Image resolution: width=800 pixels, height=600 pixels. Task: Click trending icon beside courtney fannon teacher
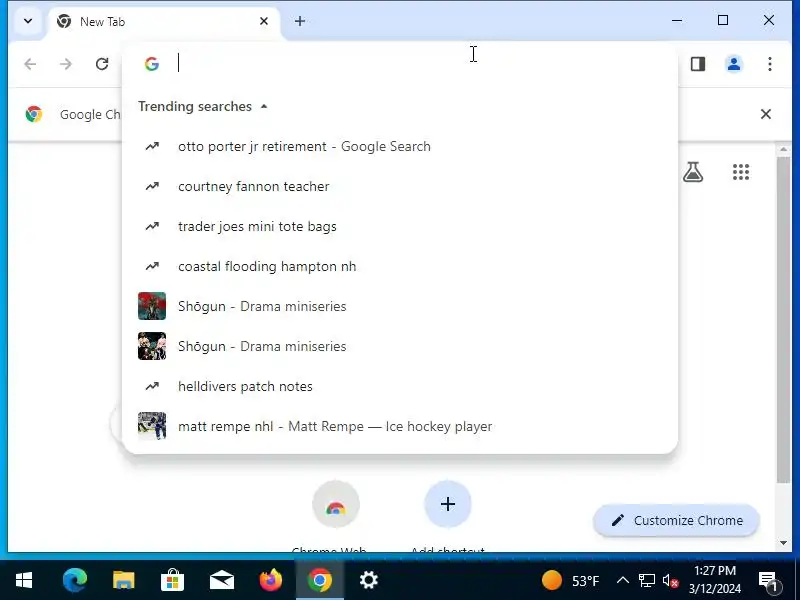coord(152,186)
